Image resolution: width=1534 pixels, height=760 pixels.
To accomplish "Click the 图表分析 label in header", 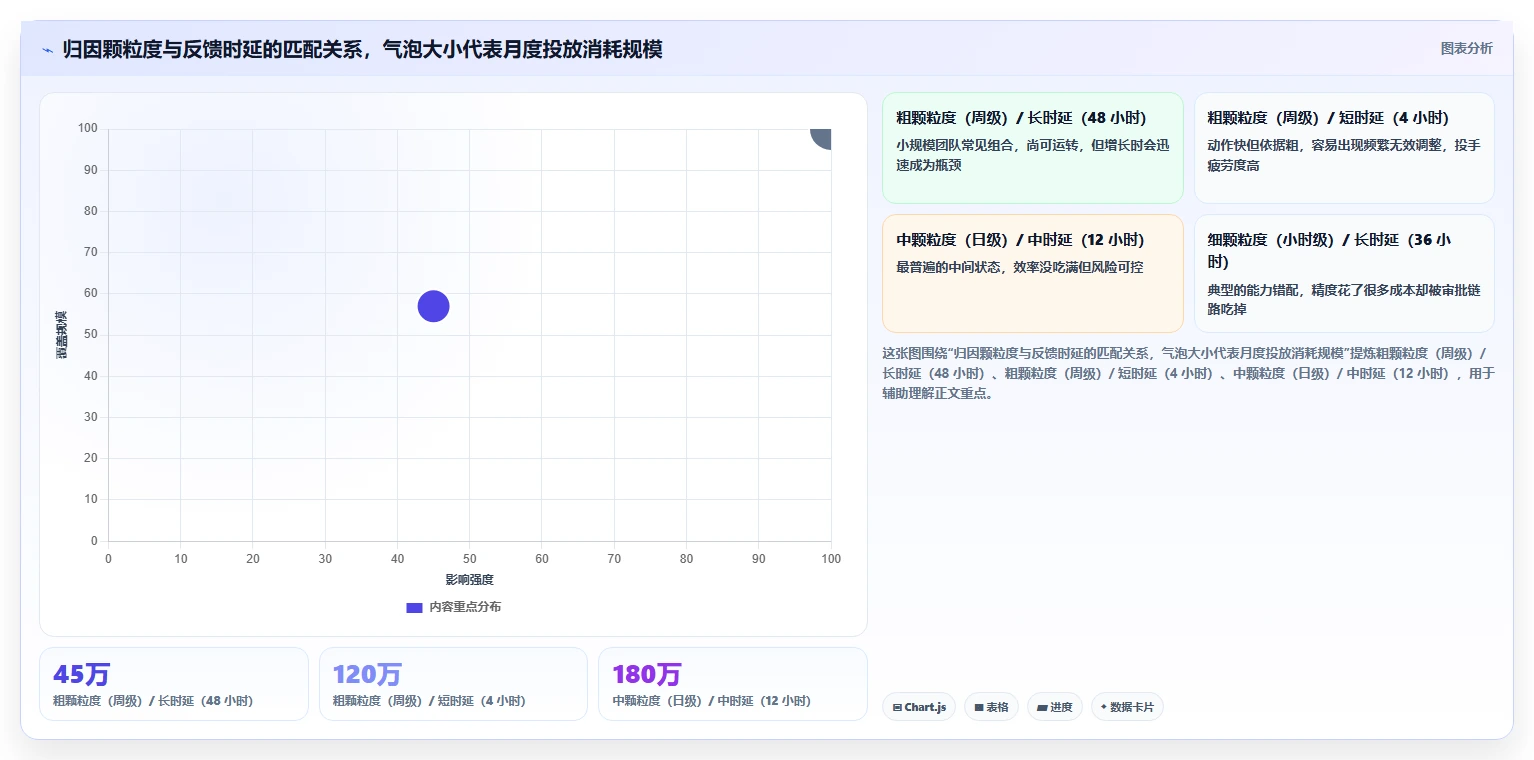I will pos(1466,49).
